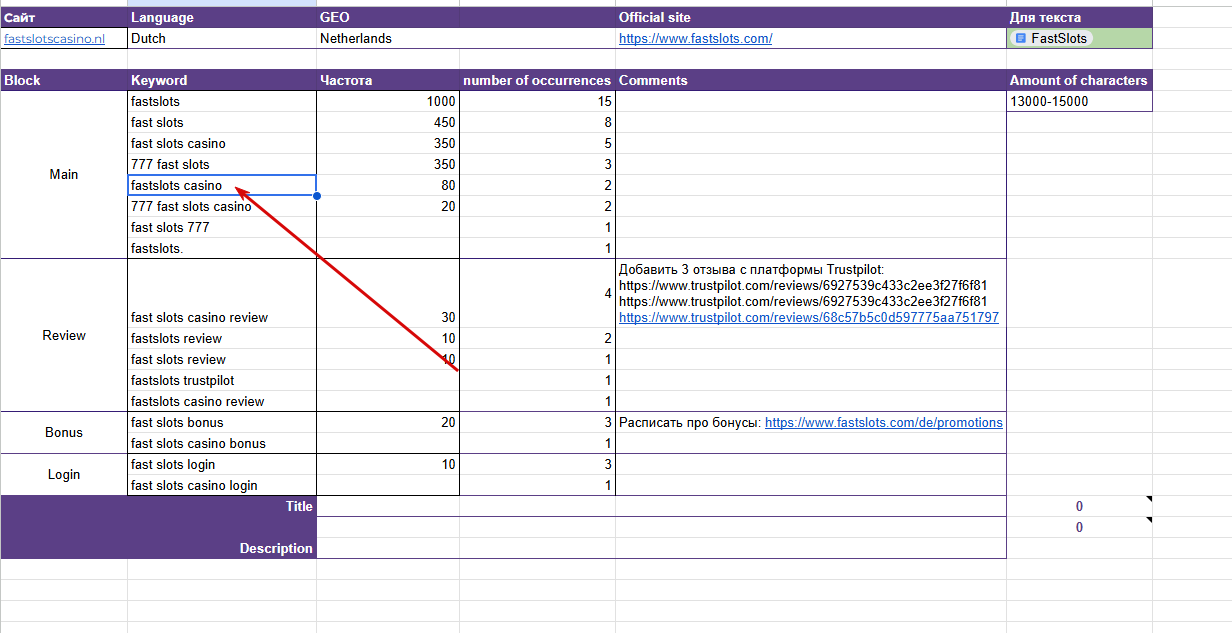Select the "Review" block cell
This screenshot has width=1232, height=633.
point(64,335)
